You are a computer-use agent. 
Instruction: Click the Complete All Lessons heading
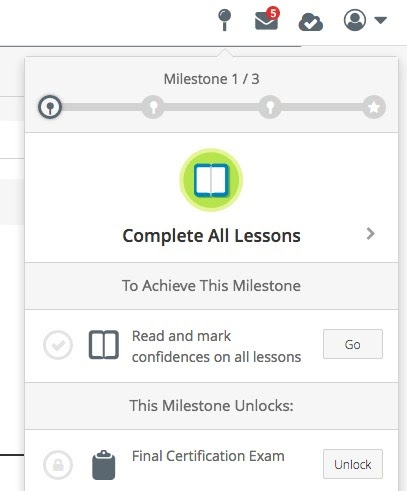point(211,236)
